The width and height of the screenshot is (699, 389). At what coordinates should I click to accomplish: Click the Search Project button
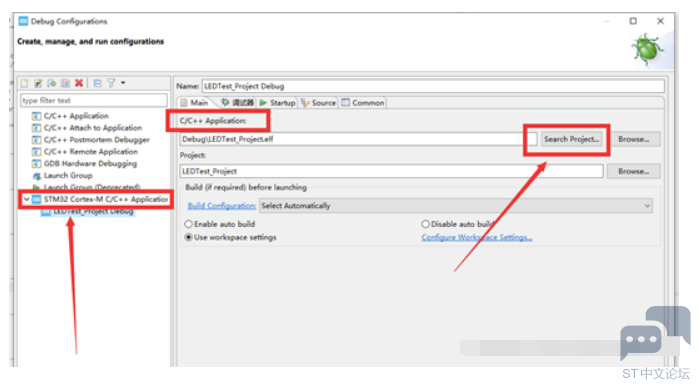click(x=571, y=139)
